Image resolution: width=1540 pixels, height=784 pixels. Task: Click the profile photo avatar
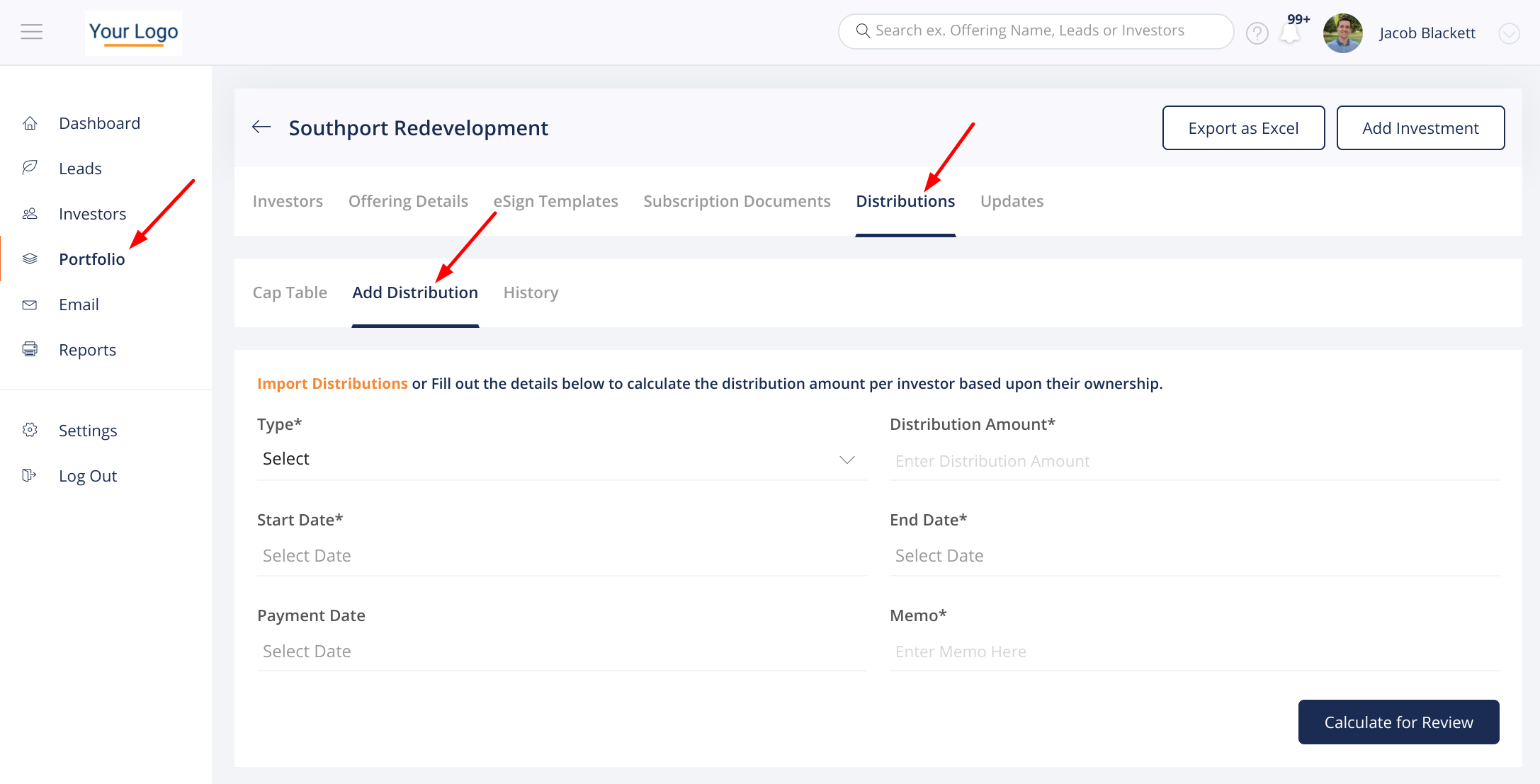pyautogui.click(x=1342, y=33)
